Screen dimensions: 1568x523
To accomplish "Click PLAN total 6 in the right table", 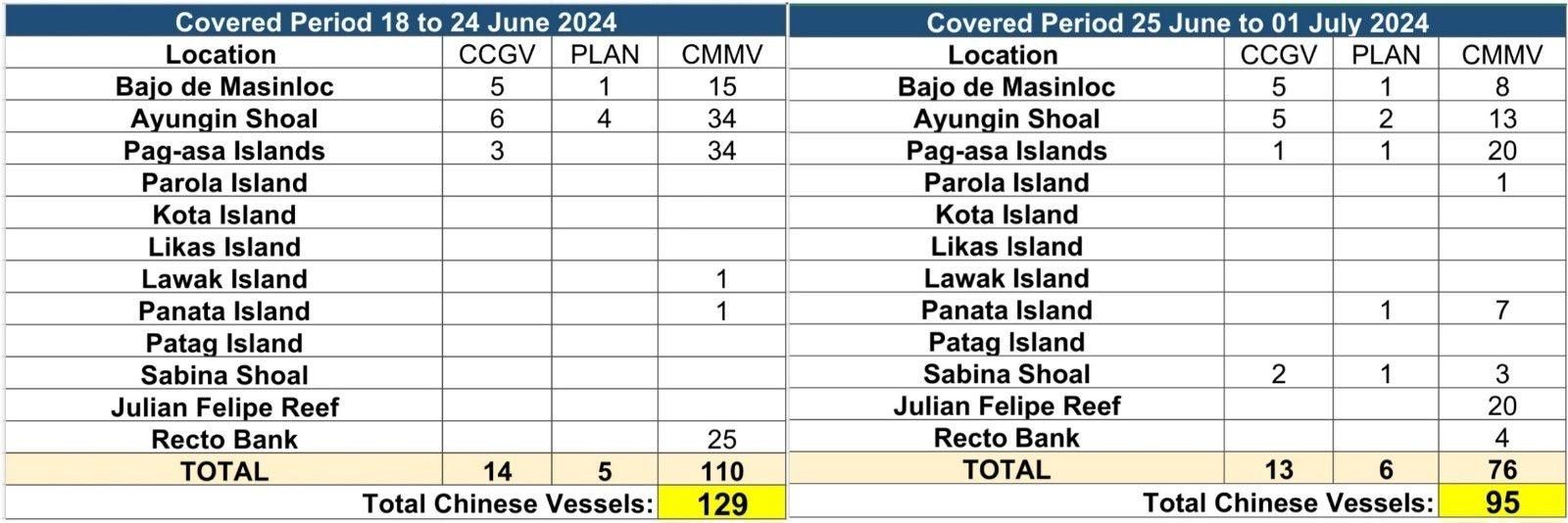I will click(x=1385, y=470).
